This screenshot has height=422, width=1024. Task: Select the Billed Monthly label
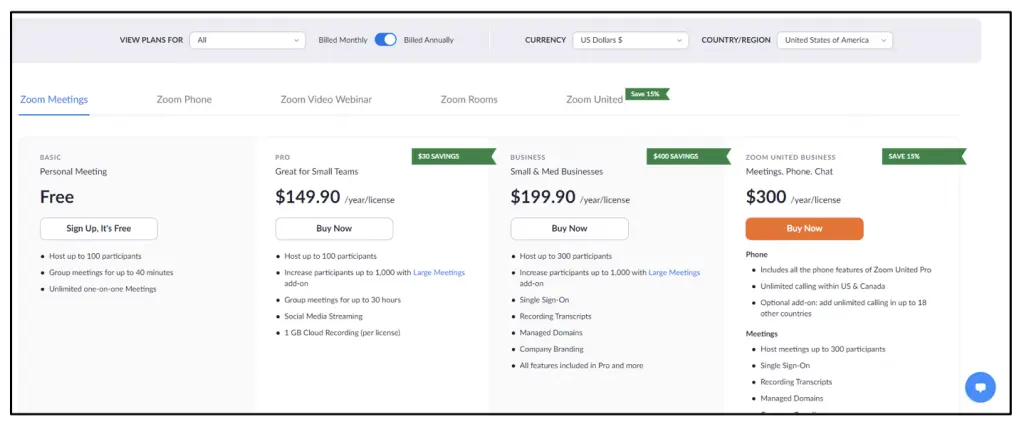(x=342, y=40)
